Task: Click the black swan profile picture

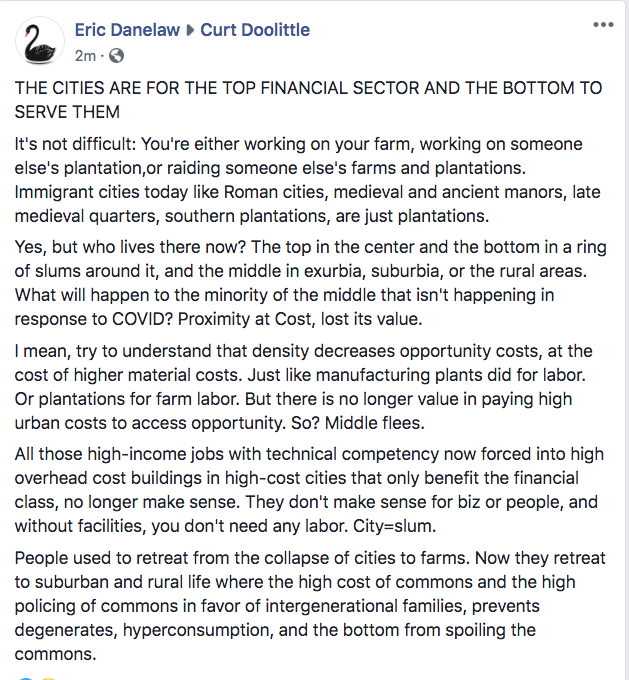Action: pyautogui.click(x=40, y=41)
